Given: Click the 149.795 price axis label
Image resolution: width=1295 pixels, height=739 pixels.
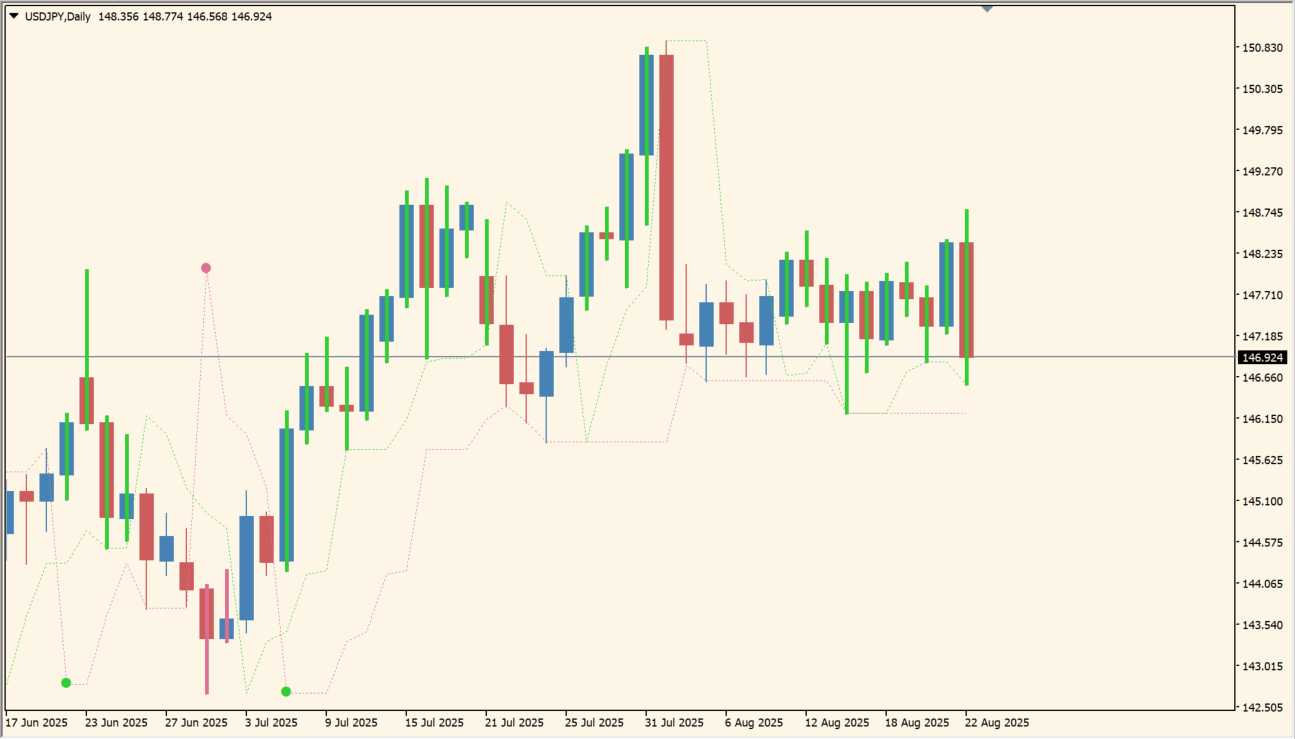Looking at the screenshot, I should 1262,130.
